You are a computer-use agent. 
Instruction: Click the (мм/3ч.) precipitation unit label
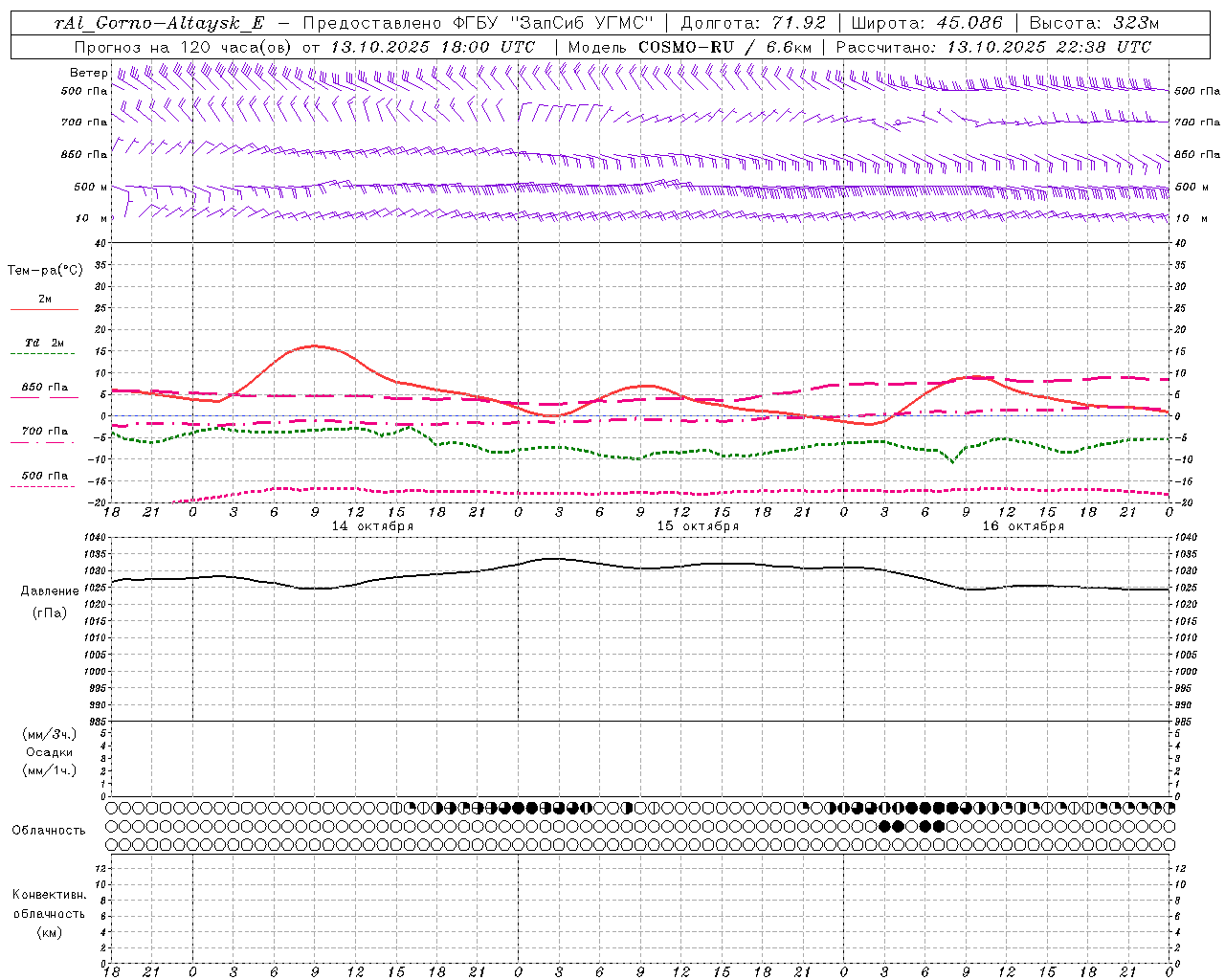50,734
